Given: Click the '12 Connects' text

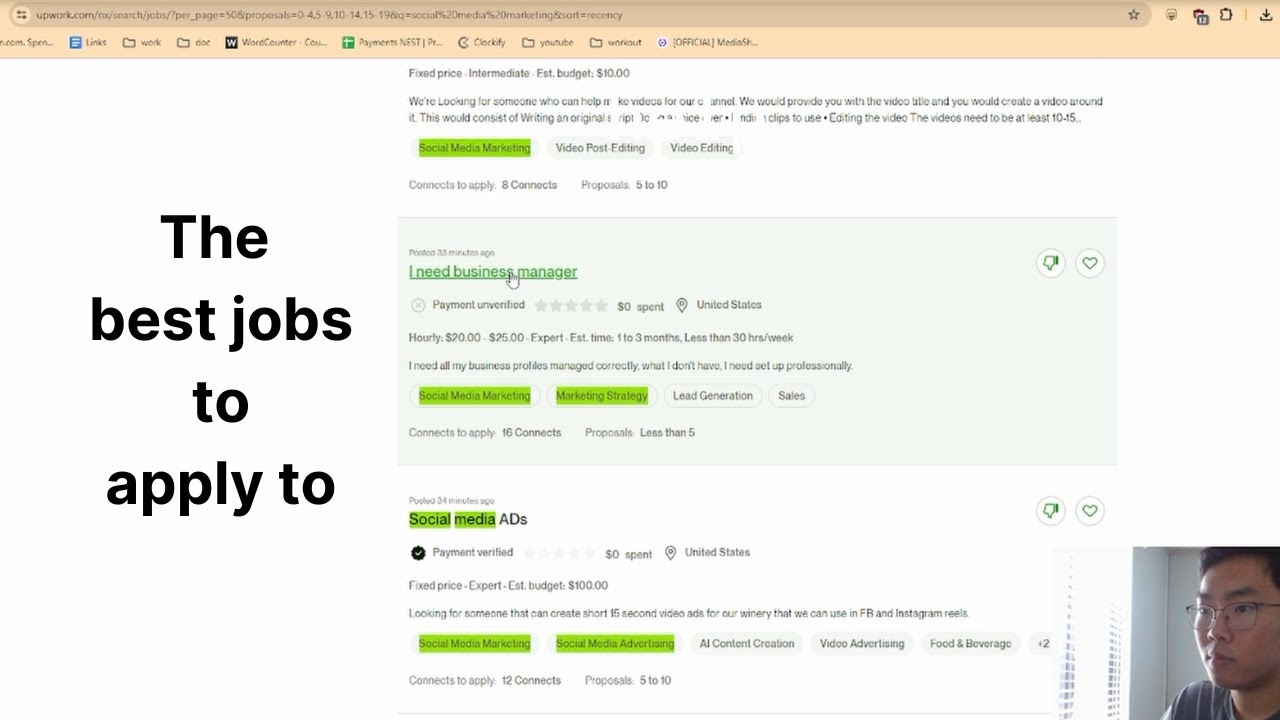Looking at the screenshot, I should pos(531,681).
